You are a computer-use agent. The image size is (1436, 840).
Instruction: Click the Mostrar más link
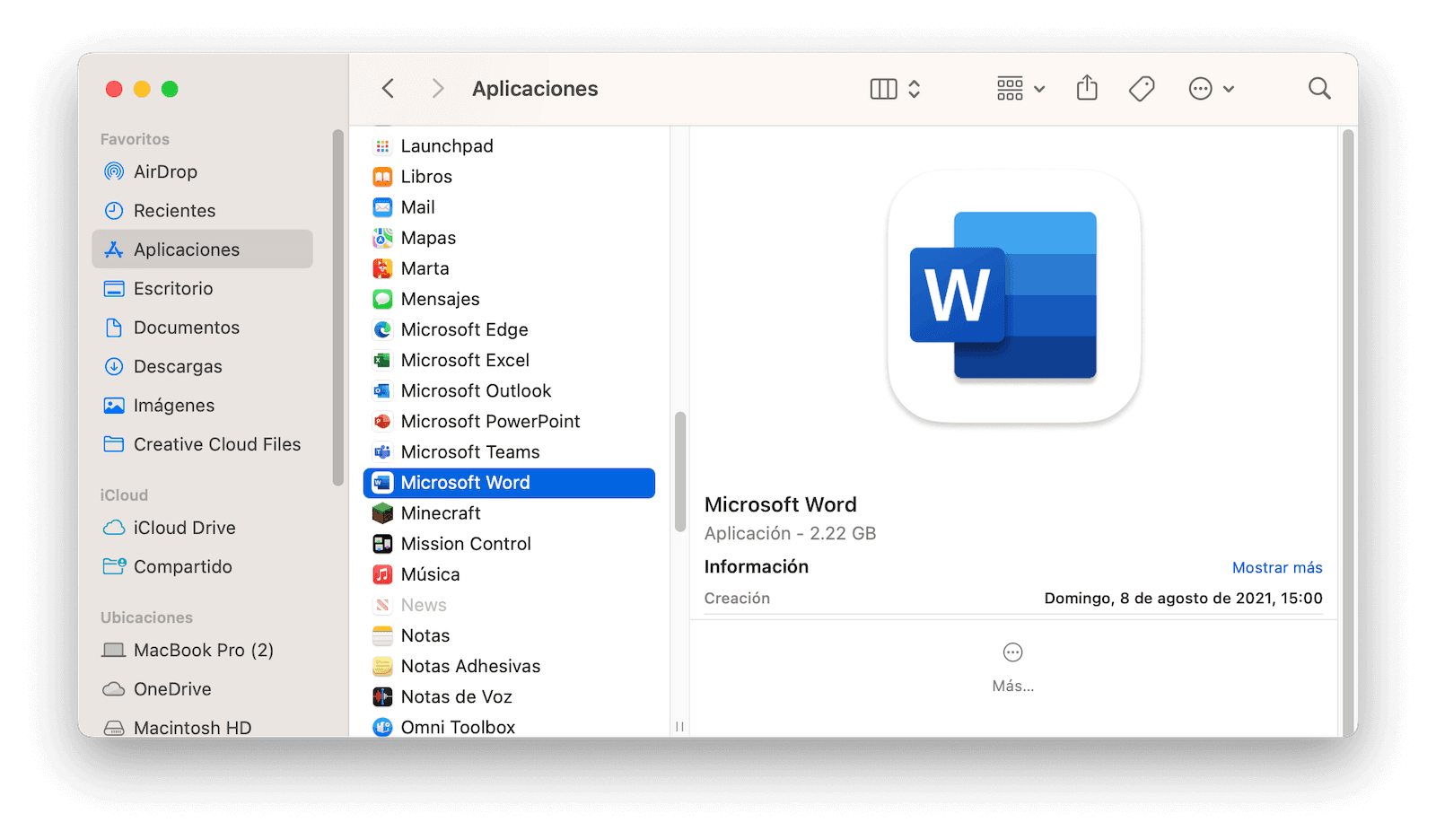(x=1277, y=567)
